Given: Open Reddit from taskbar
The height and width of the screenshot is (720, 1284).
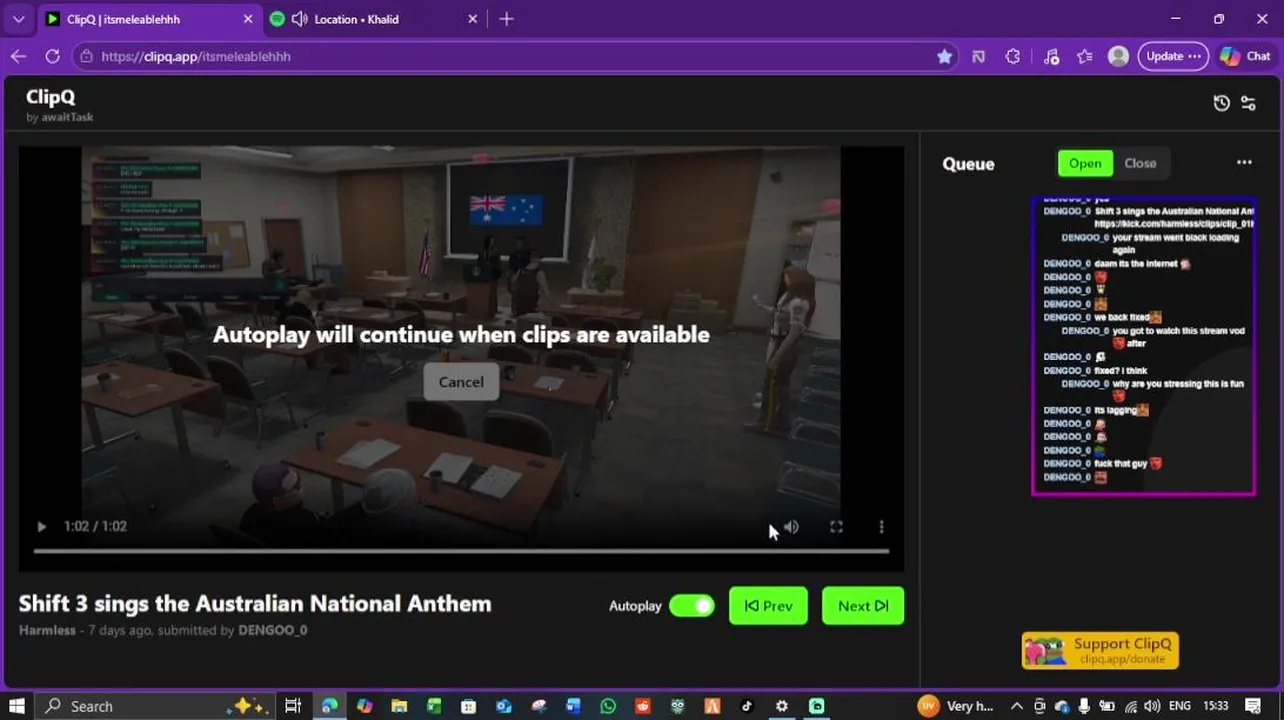Looking at the screenshot, I should pyautogui.click(x=642, y=706).
